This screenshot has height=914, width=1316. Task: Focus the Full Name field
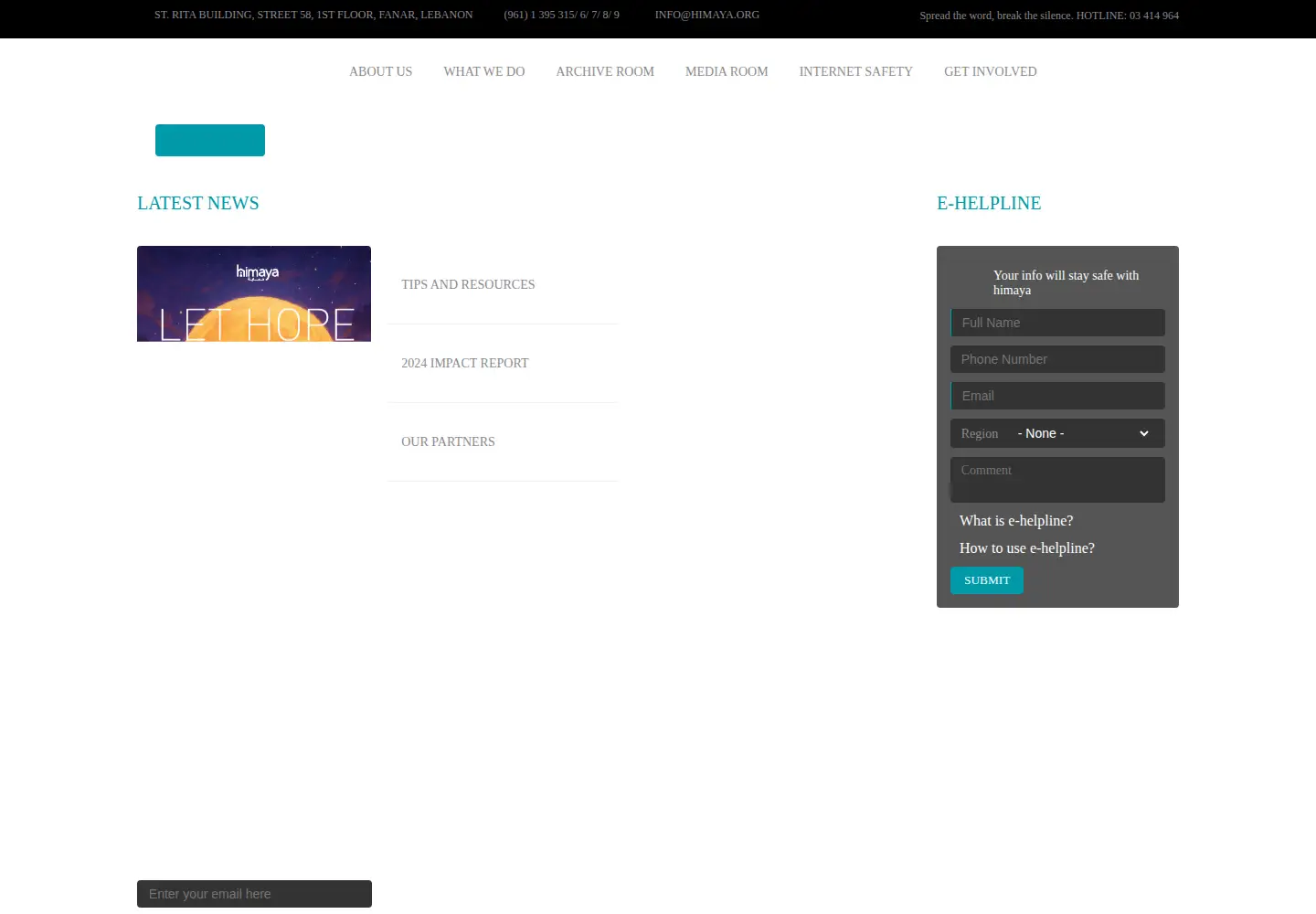1057,323
